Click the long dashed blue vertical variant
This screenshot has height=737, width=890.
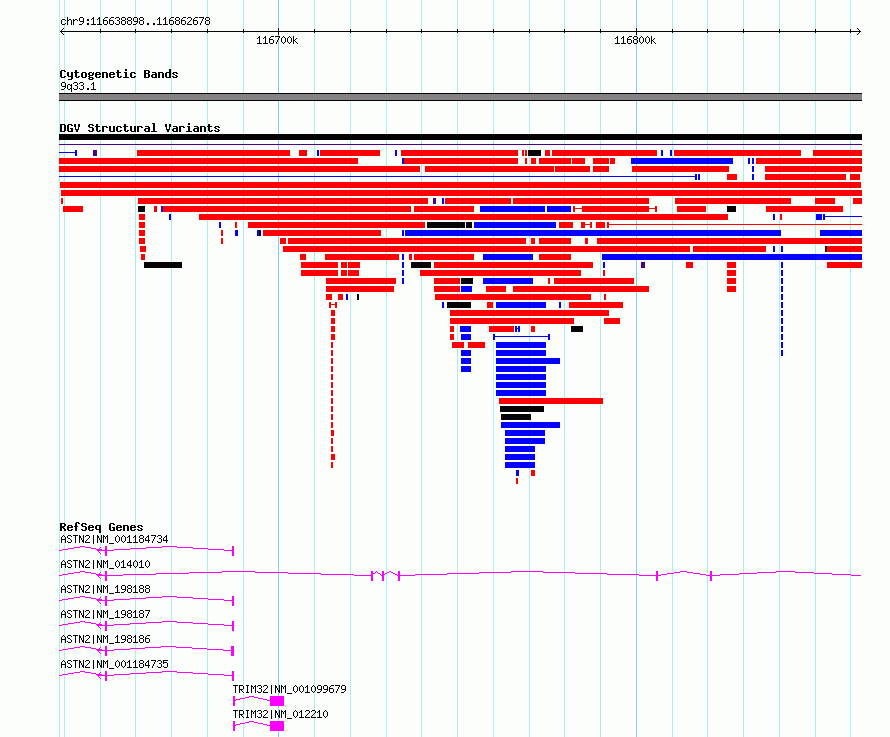[x=782, y=301]
